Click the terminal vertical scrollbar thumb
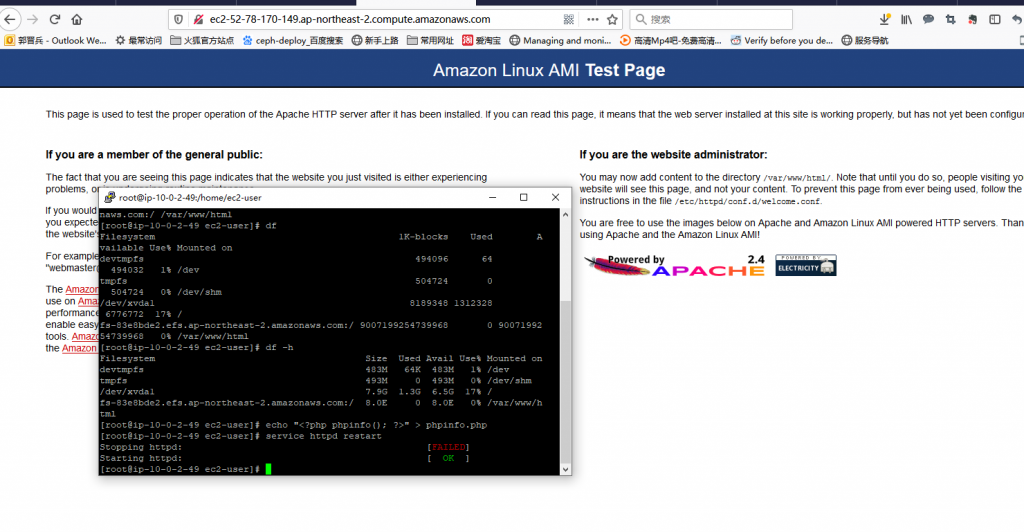1024x532 pixels. 566,383
